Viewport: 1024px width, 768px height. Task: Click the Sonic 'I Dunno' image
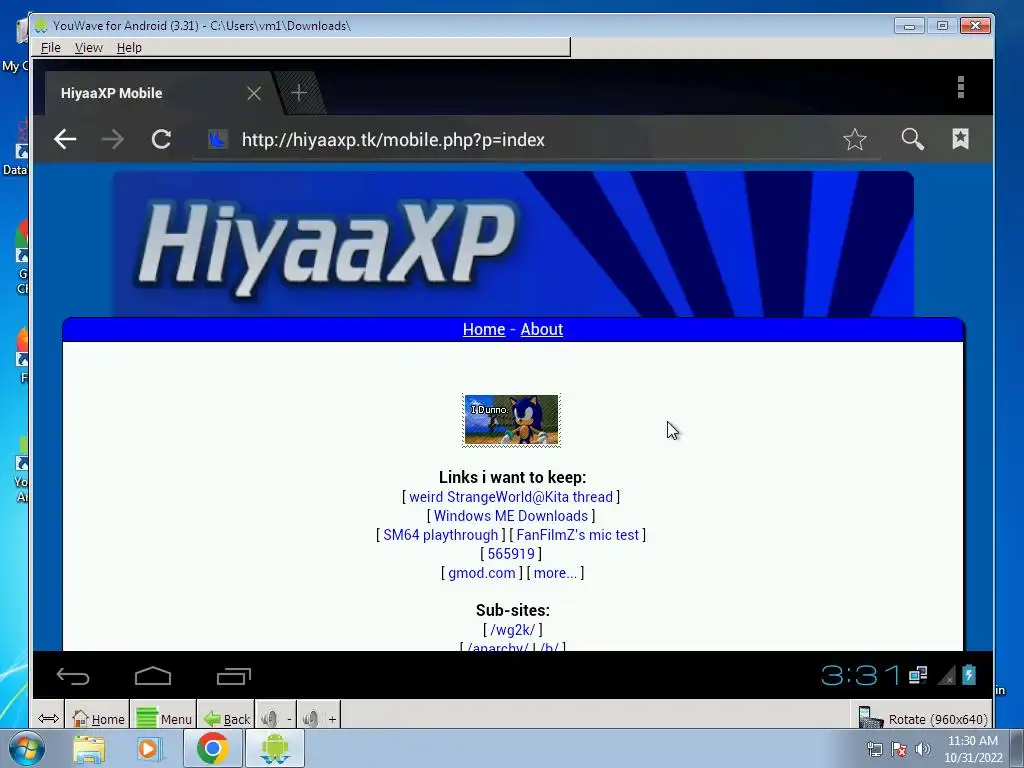click(511, 420)
